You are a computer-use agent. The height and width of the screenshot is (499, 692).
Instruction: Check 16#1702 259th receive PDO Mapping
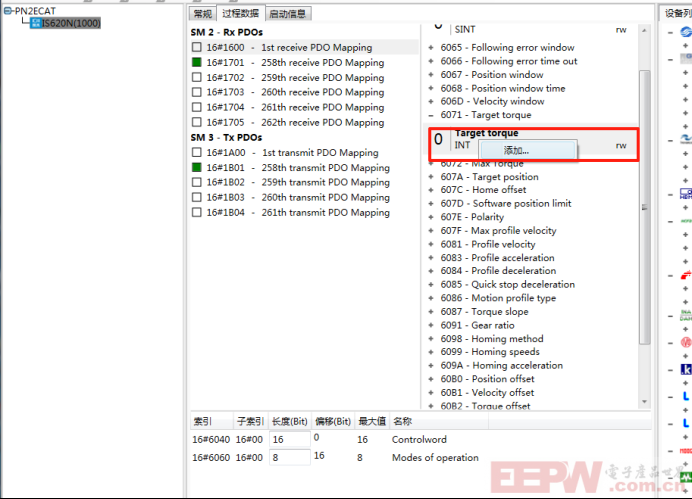[197, 77]
